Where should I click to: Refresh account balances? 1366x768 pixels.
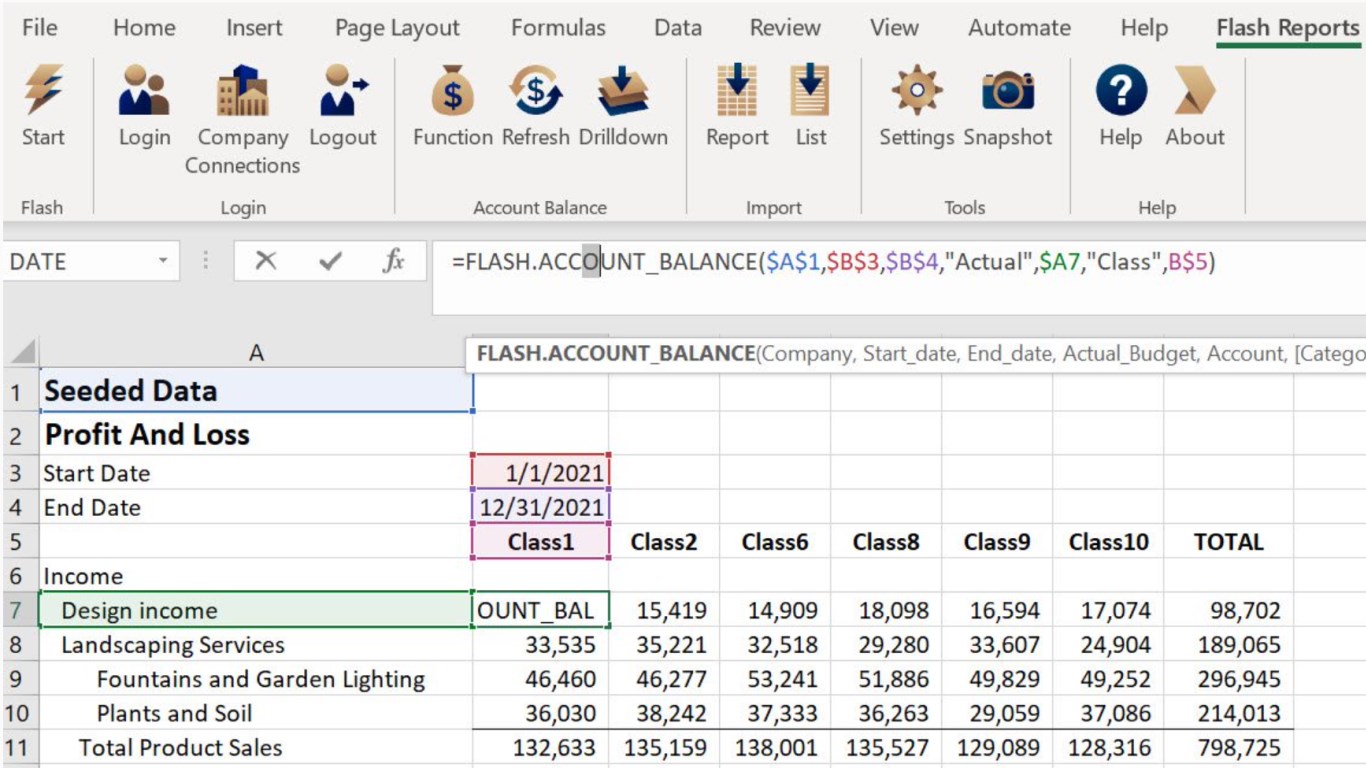pyautogui.click(x=536, y=91)
